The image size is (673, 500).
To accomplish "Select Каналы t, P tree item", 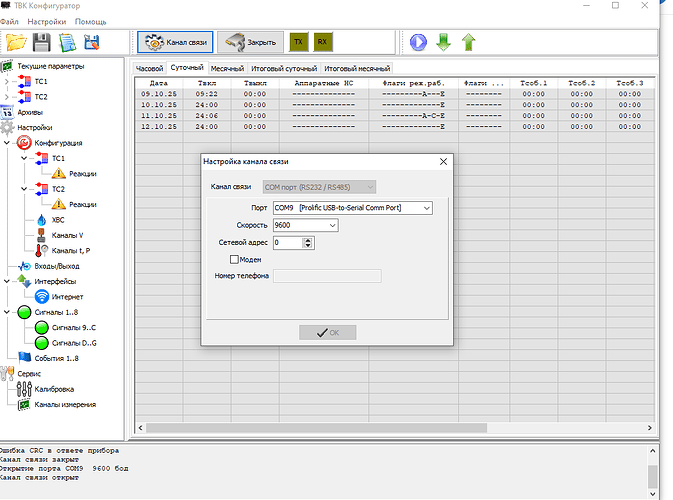I will [x=71, y=251].
